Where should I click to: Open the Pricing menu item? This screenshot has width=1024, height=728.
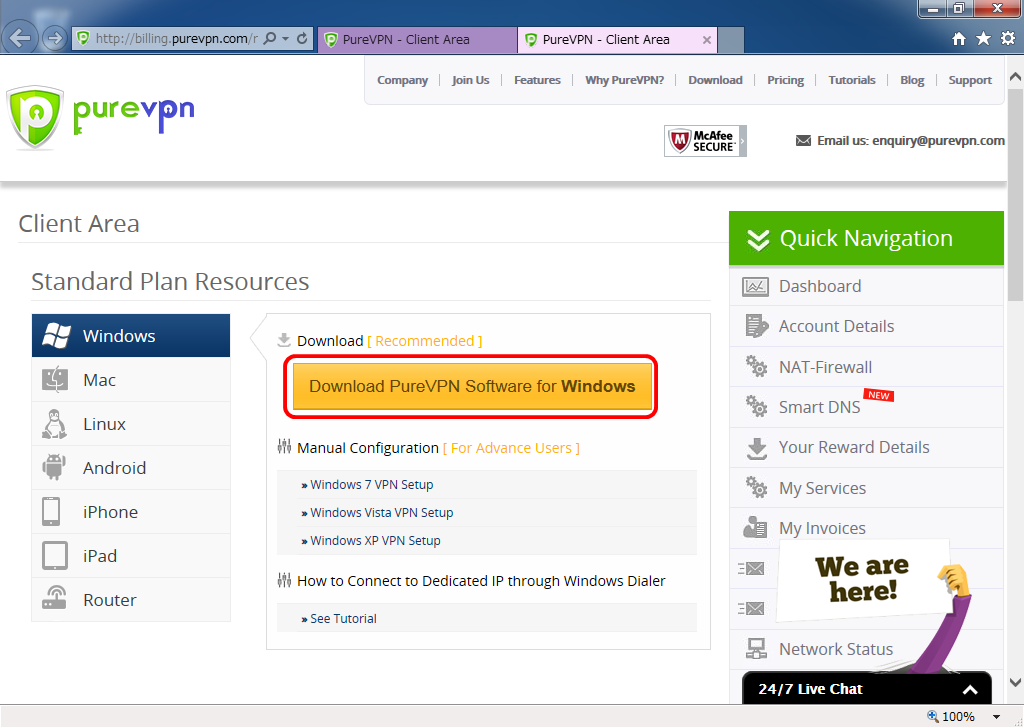click(785, 80)
